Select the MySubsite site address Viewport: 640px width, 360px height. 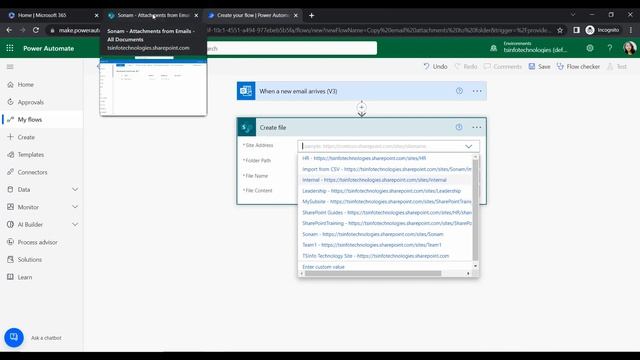click(387, 201)
